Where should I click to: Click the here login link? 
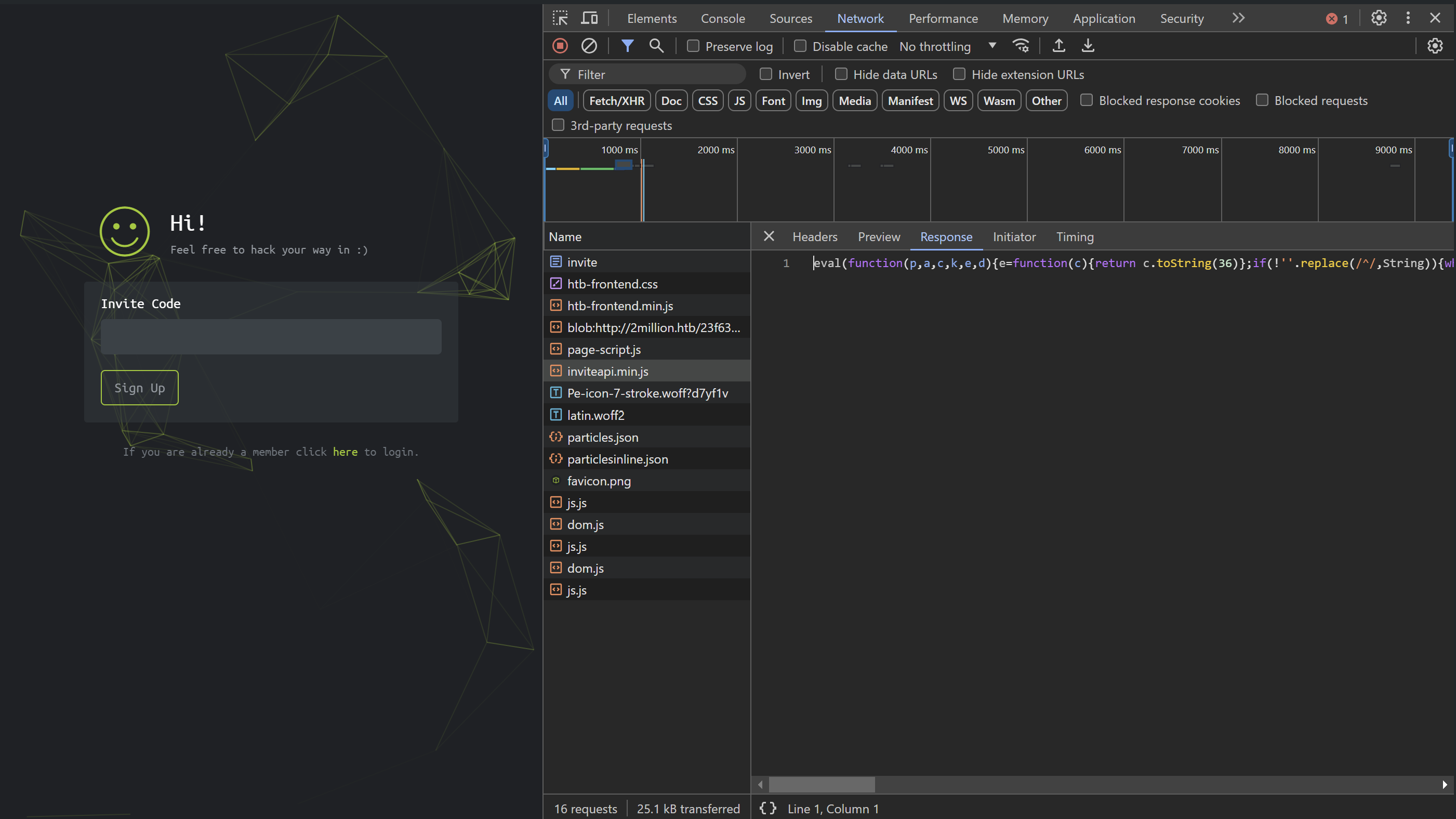click(x=345, y=452)
